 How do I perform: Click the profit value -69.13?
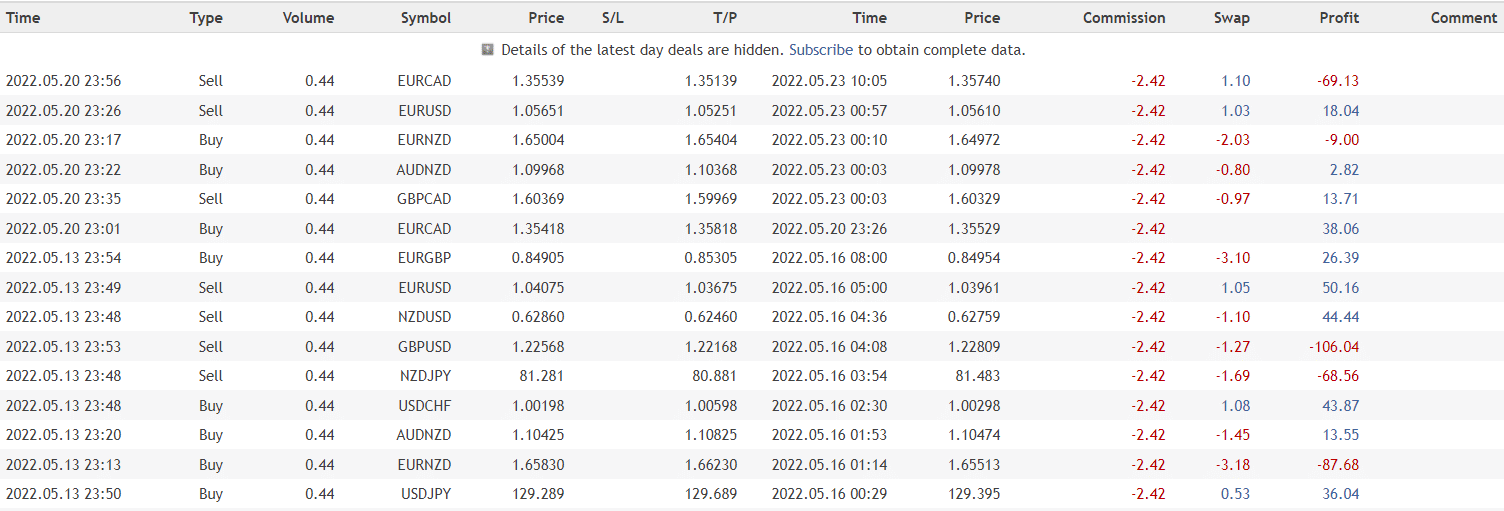(1337, 81)
